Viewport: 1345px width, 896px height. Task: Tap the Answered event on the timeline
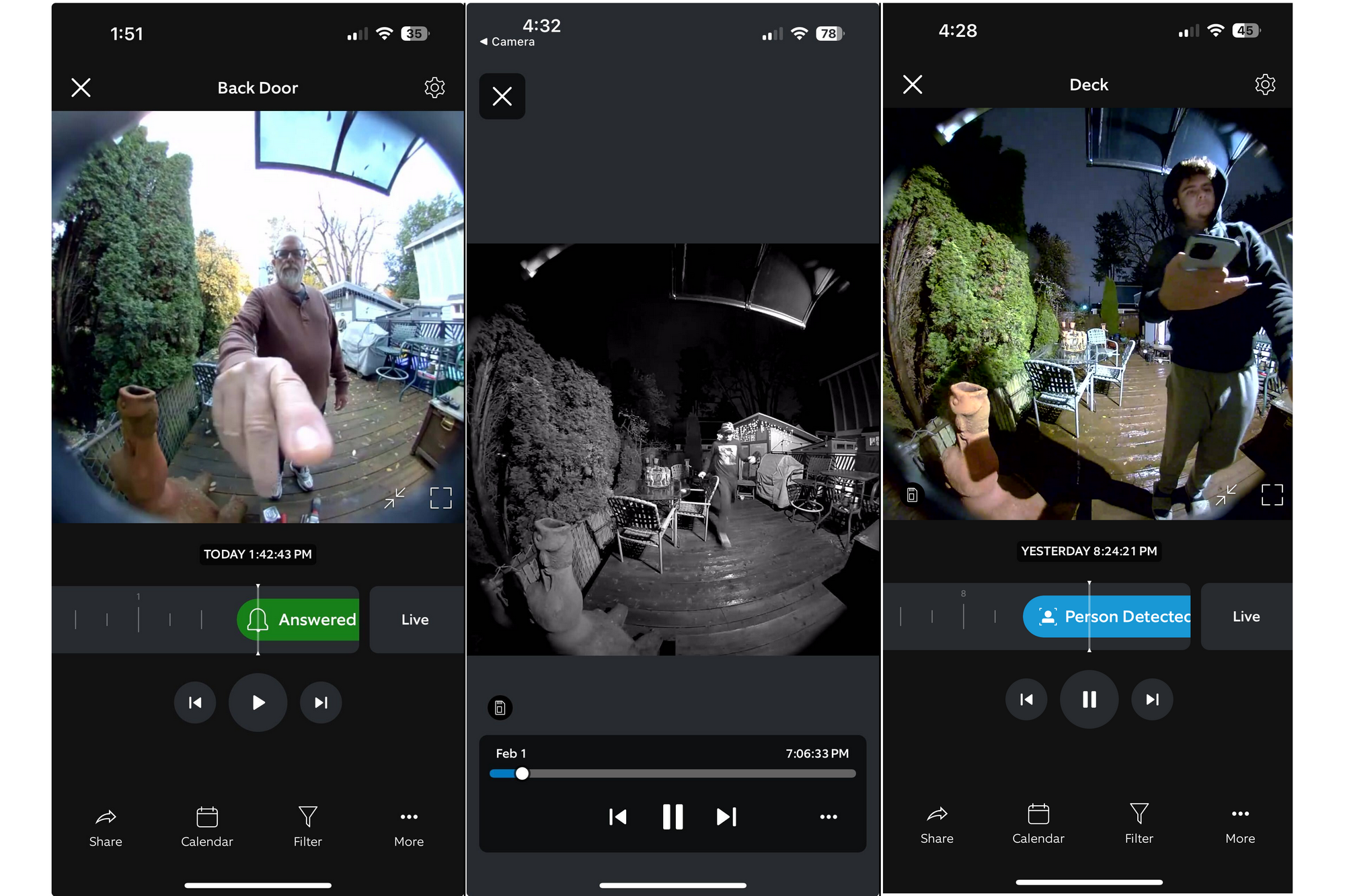click(x=298, y=619)
